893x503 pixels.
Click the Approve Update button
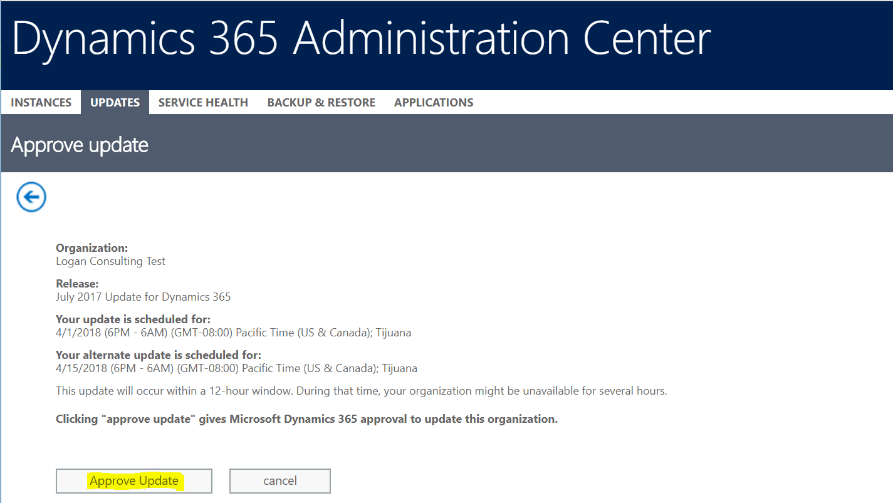134,481
